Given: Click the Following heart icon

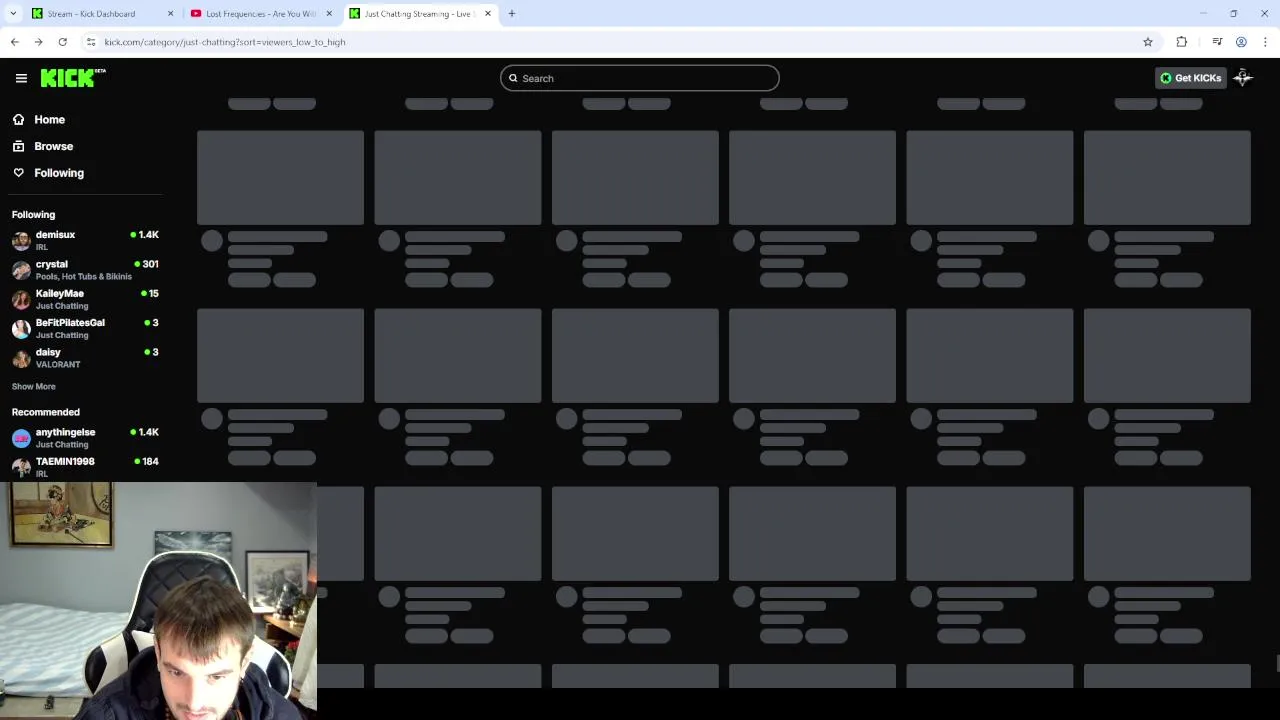Looking at the screenshot, I should point(18,173).
